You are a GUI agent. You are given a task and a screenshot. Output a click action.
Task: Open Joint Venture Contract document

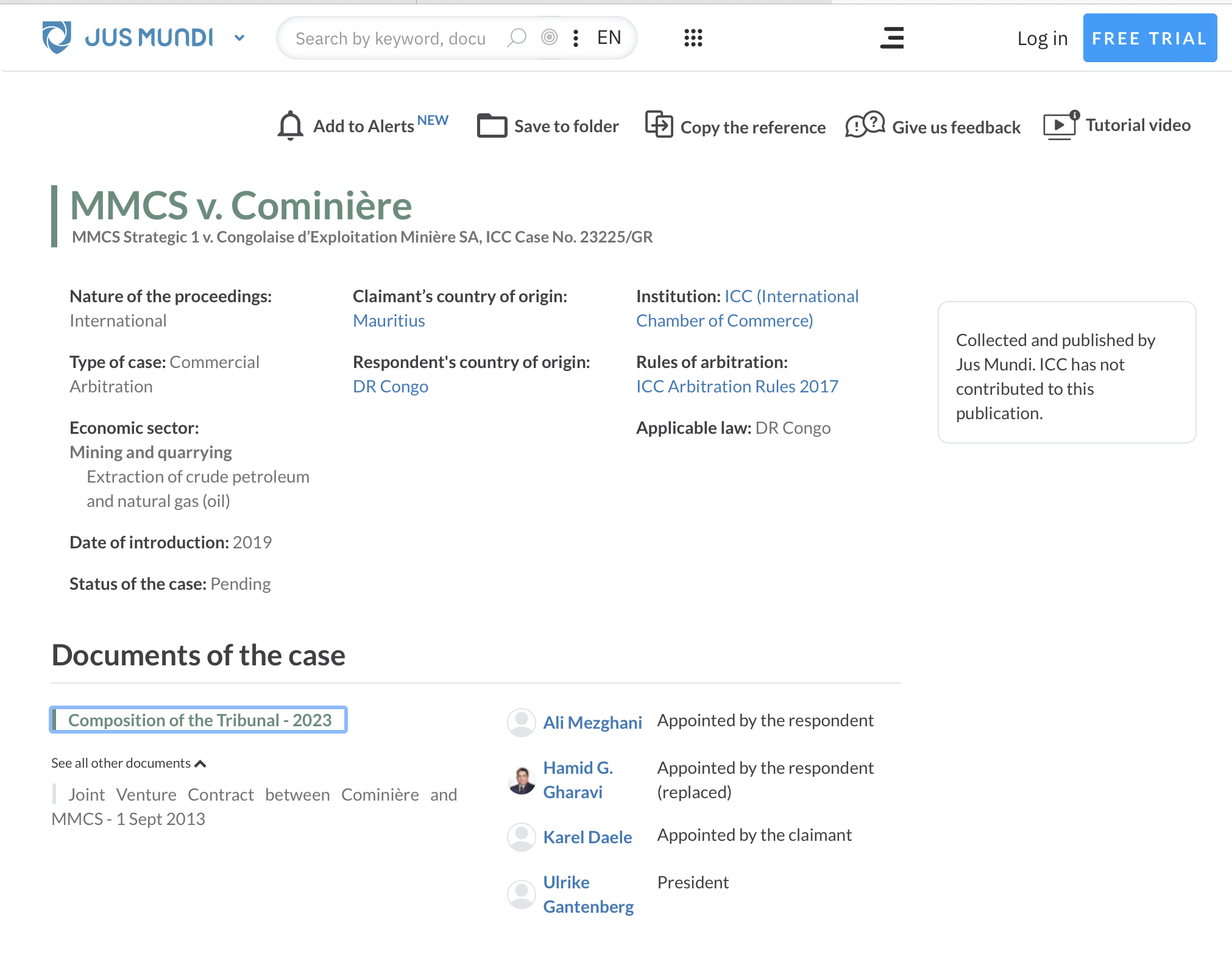click(254, 807)
